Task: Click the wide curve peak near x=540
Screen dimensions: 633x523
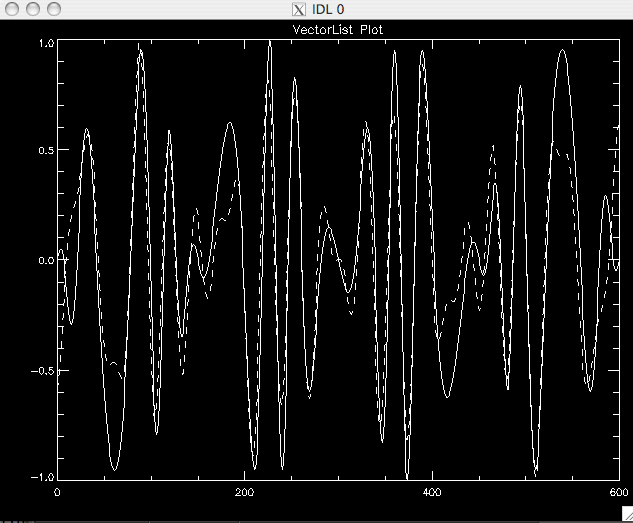Action: pyautogui.click(x=563, y=50)
